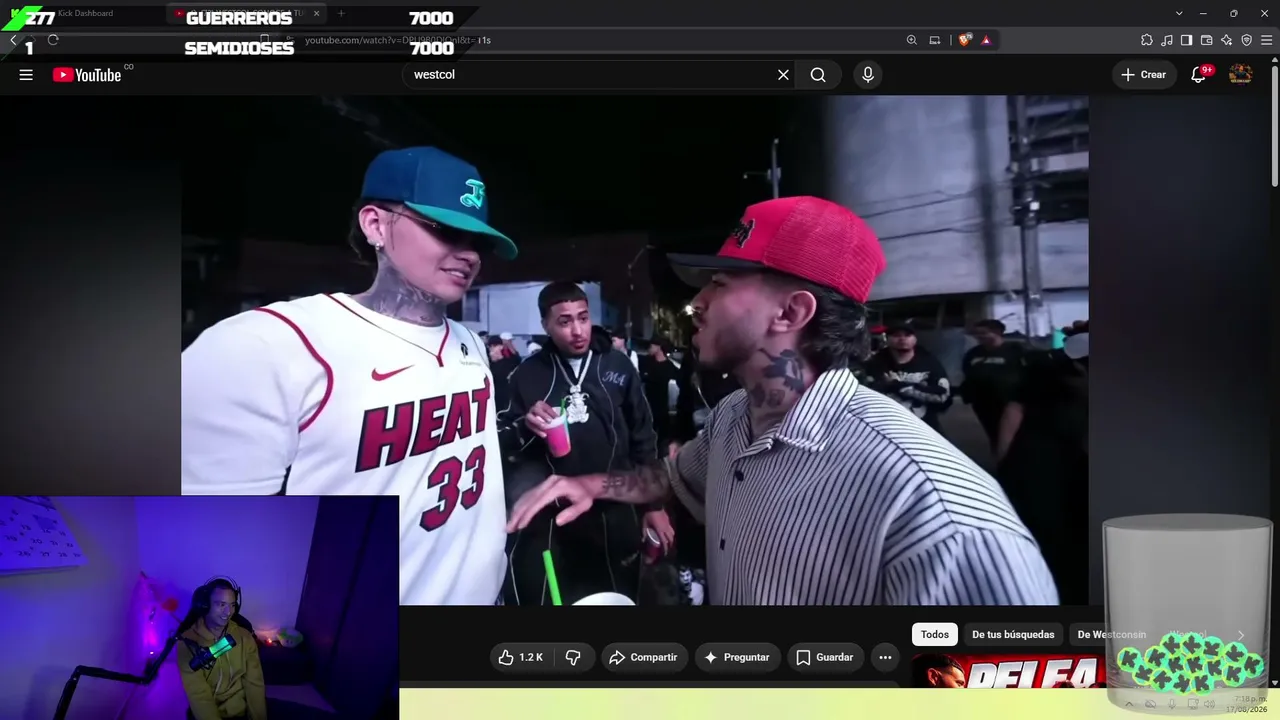Open the notifications bell
This screenshot has width=1280, height=720.
[1198, 75]
